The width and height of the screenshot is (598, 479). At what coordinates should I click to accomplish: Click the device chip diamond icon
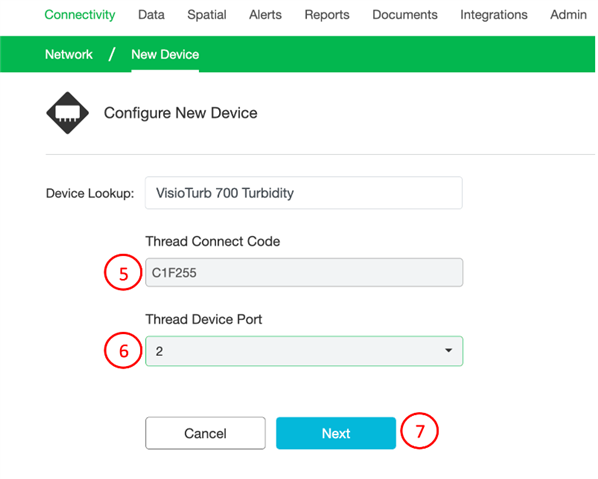[x=68, y=113]
